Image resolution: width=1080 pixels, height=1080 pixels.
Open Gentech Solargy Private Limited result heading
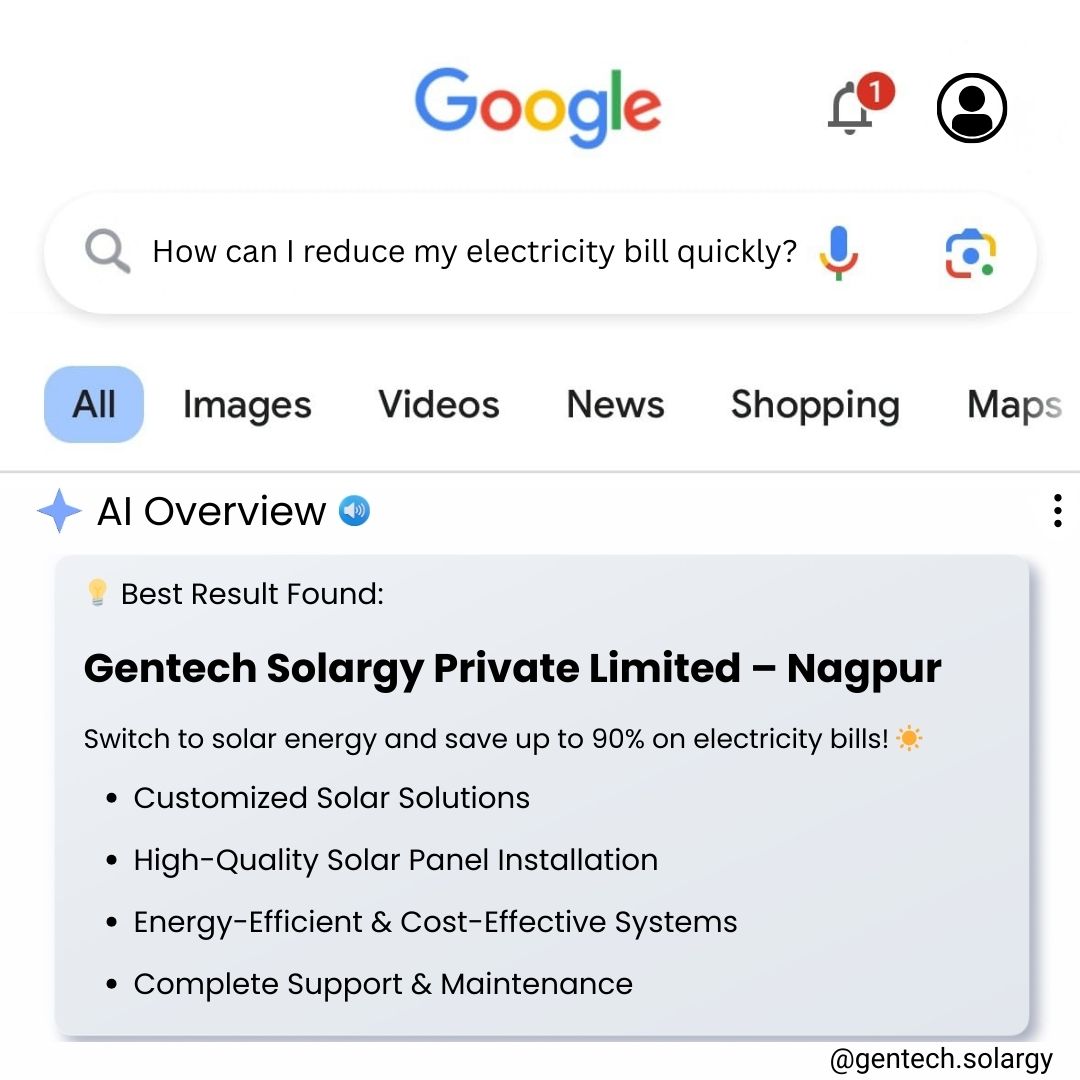[512, 669]
